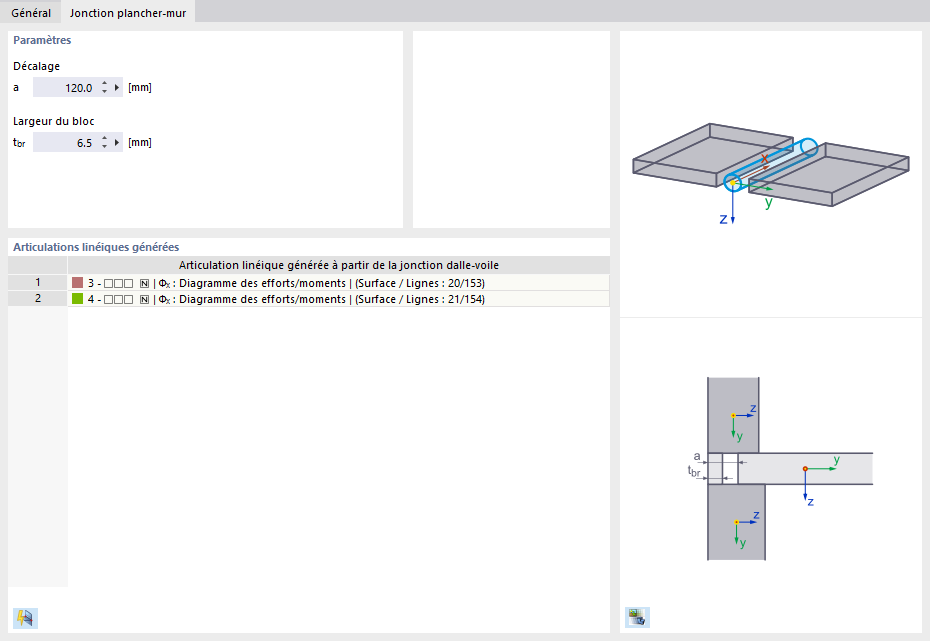Click the Paramètres section heading
The width and height of the screenshot is (930, 641).
coord(42,40)
